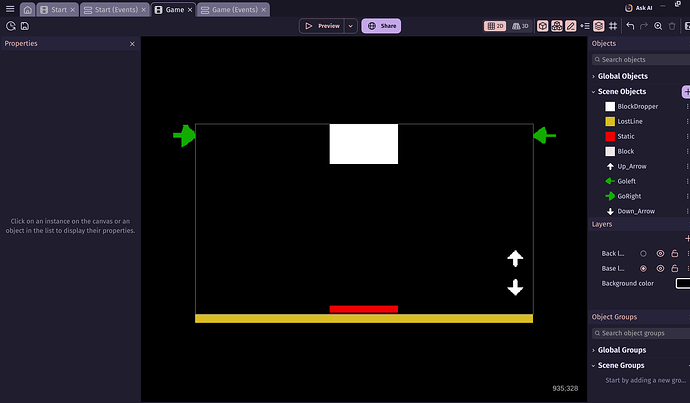Close the Properties panel
Viewport: 690px width, 403px height.
pos(132,44)
